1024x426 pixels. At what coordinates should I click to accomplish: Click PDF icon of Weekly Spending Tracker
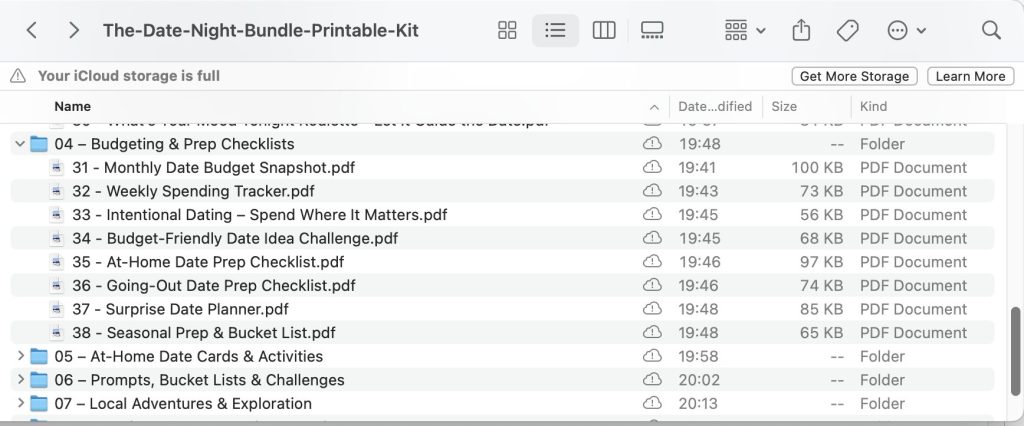point(57,191)
